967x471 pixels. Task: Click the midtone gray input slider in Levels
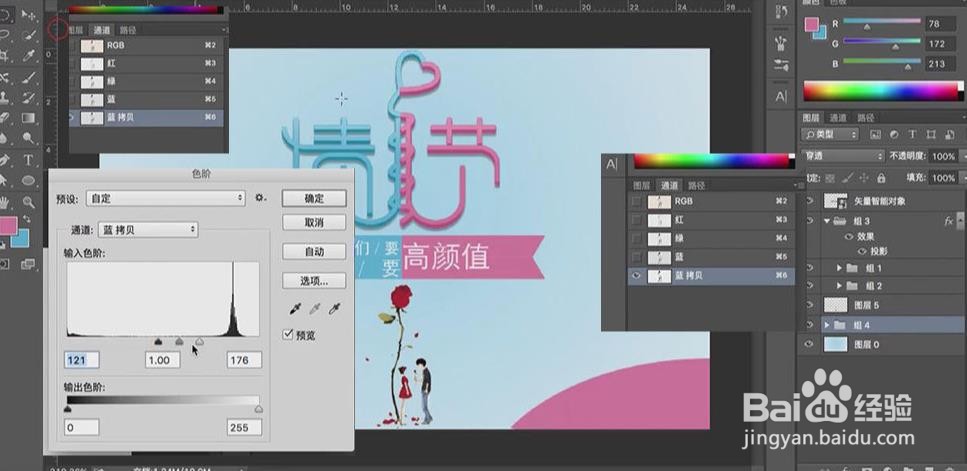pos(179,341)
